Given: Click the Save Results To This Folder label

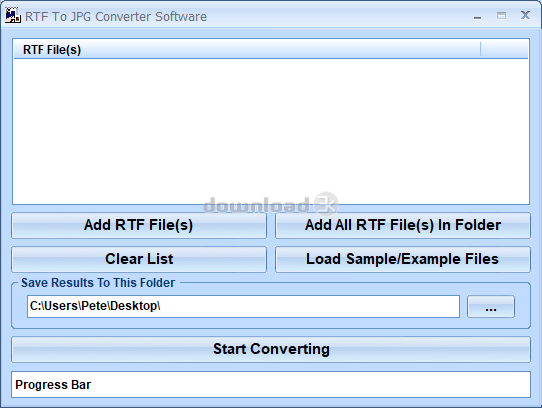Looking at the screenshot, I should click(98, 283).
